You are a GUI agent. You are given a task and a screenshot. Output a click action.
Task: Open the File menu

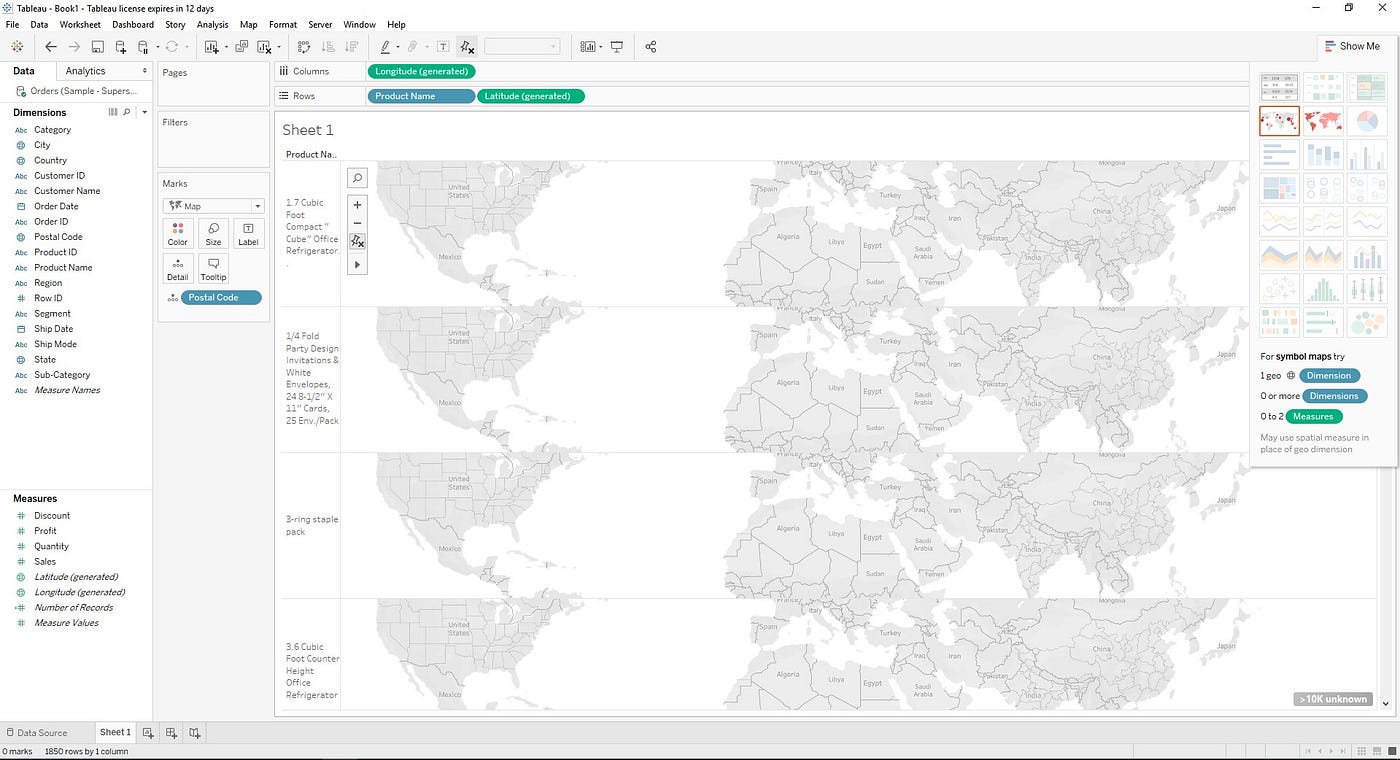(12, 24)
